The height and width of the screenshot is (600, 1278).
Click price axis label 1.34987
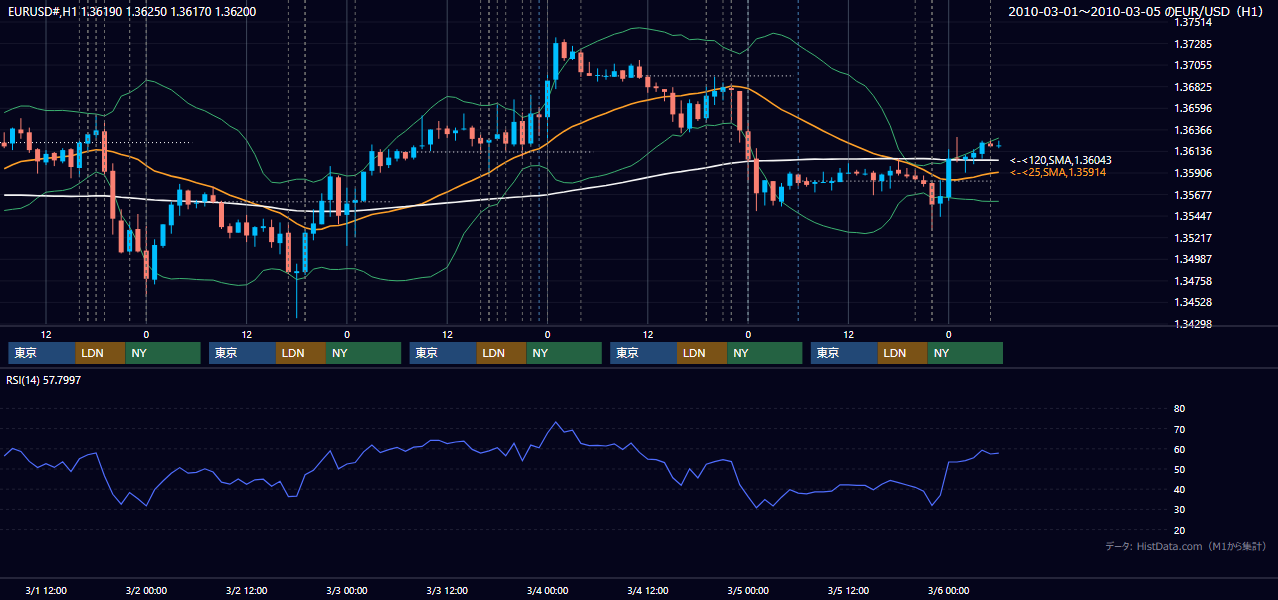1193,260
